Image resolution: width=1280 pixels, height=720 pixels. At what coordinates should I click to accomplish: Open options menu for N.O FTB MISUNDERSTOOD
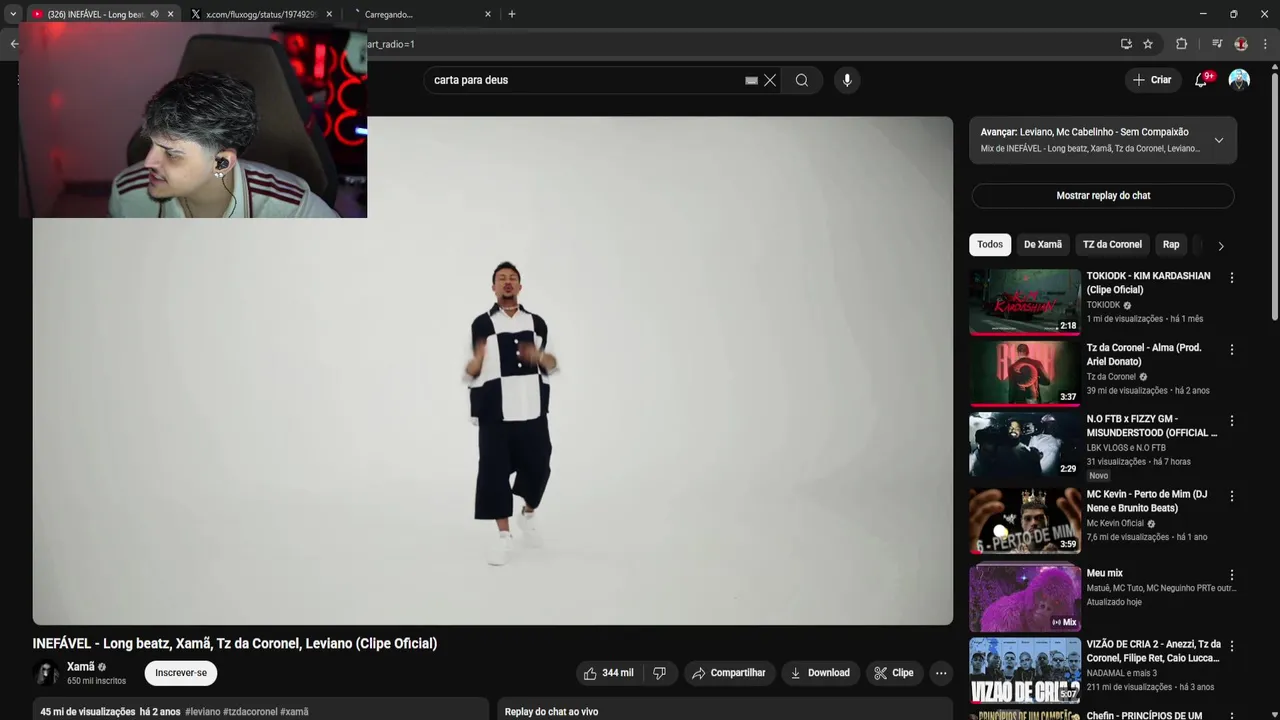point(1232,421)
